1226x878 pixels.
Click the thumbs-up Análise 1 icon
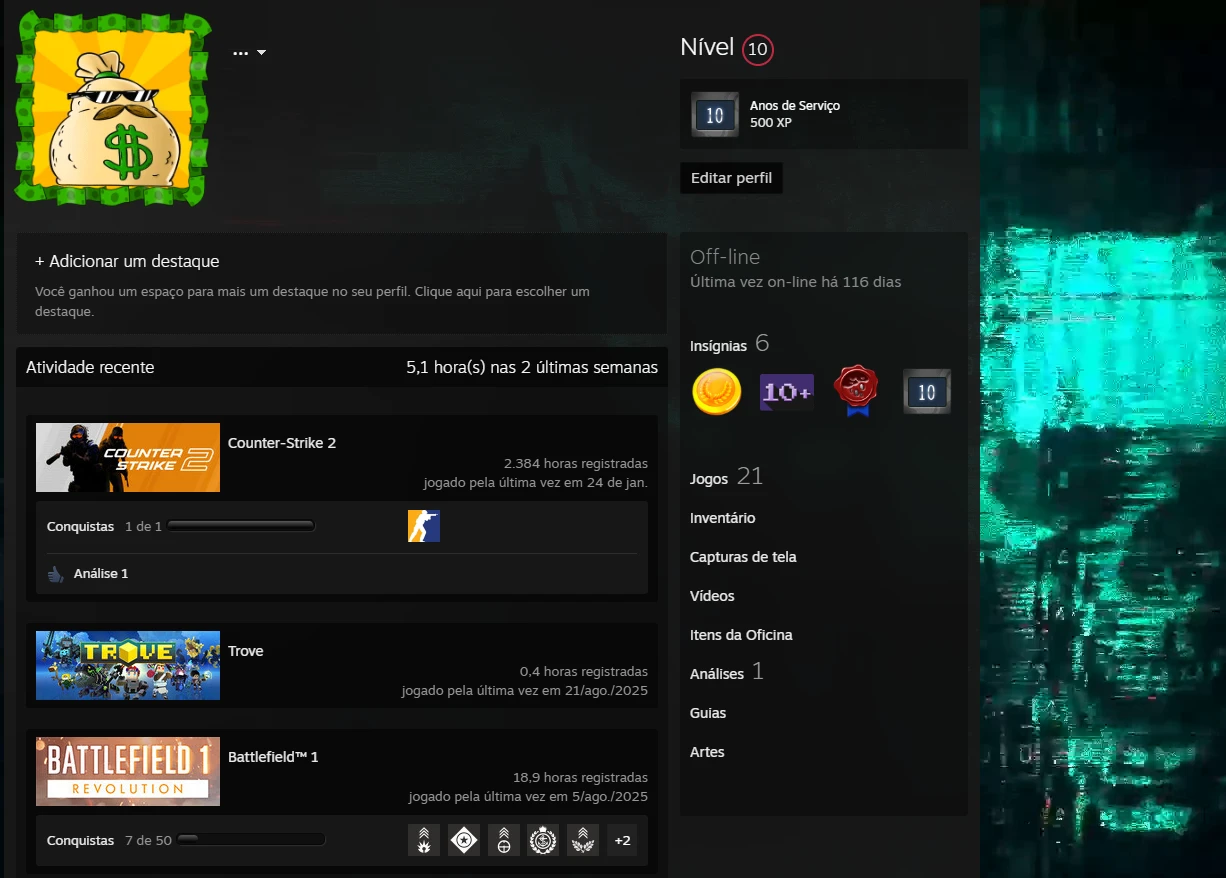tap(56, 574)
